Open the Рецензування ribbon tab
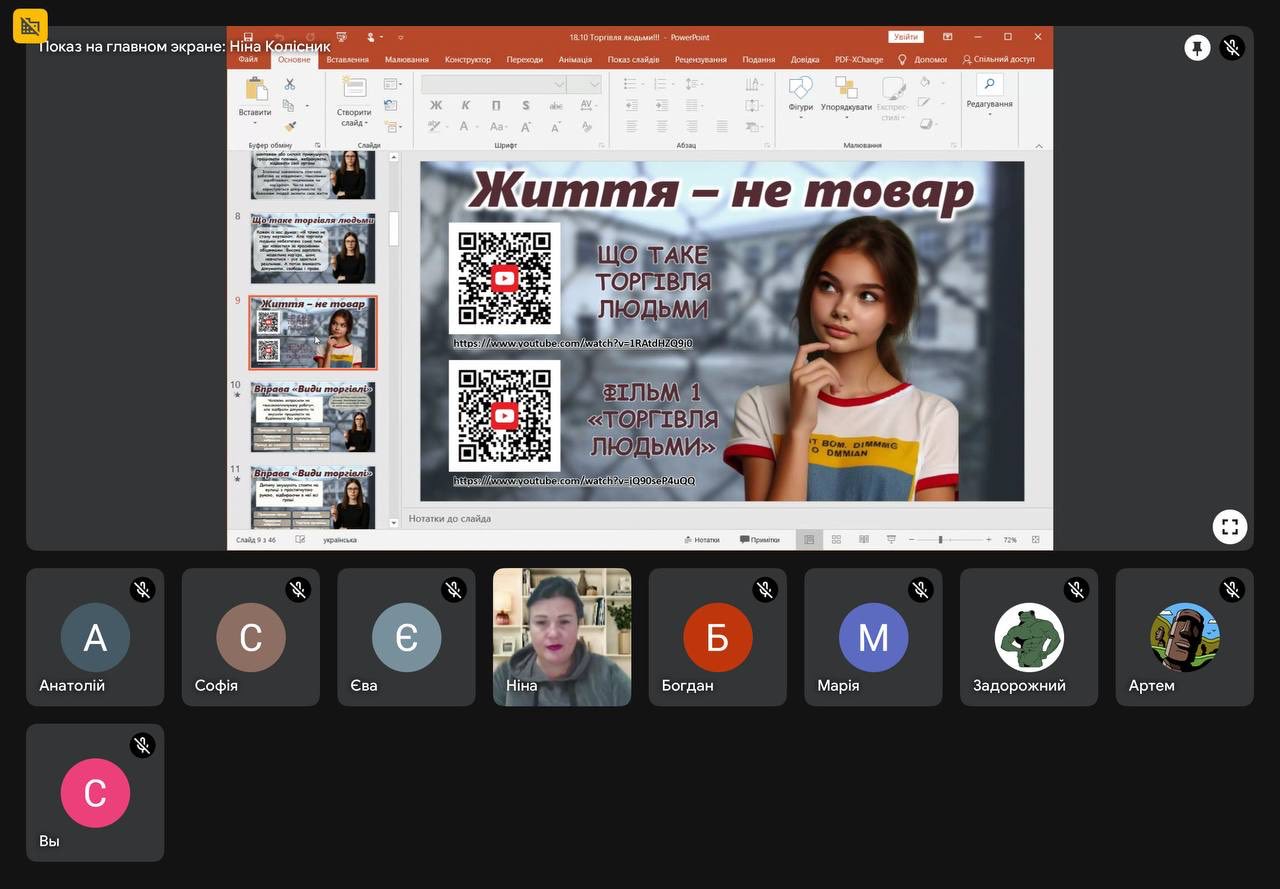 click(701, 59)
